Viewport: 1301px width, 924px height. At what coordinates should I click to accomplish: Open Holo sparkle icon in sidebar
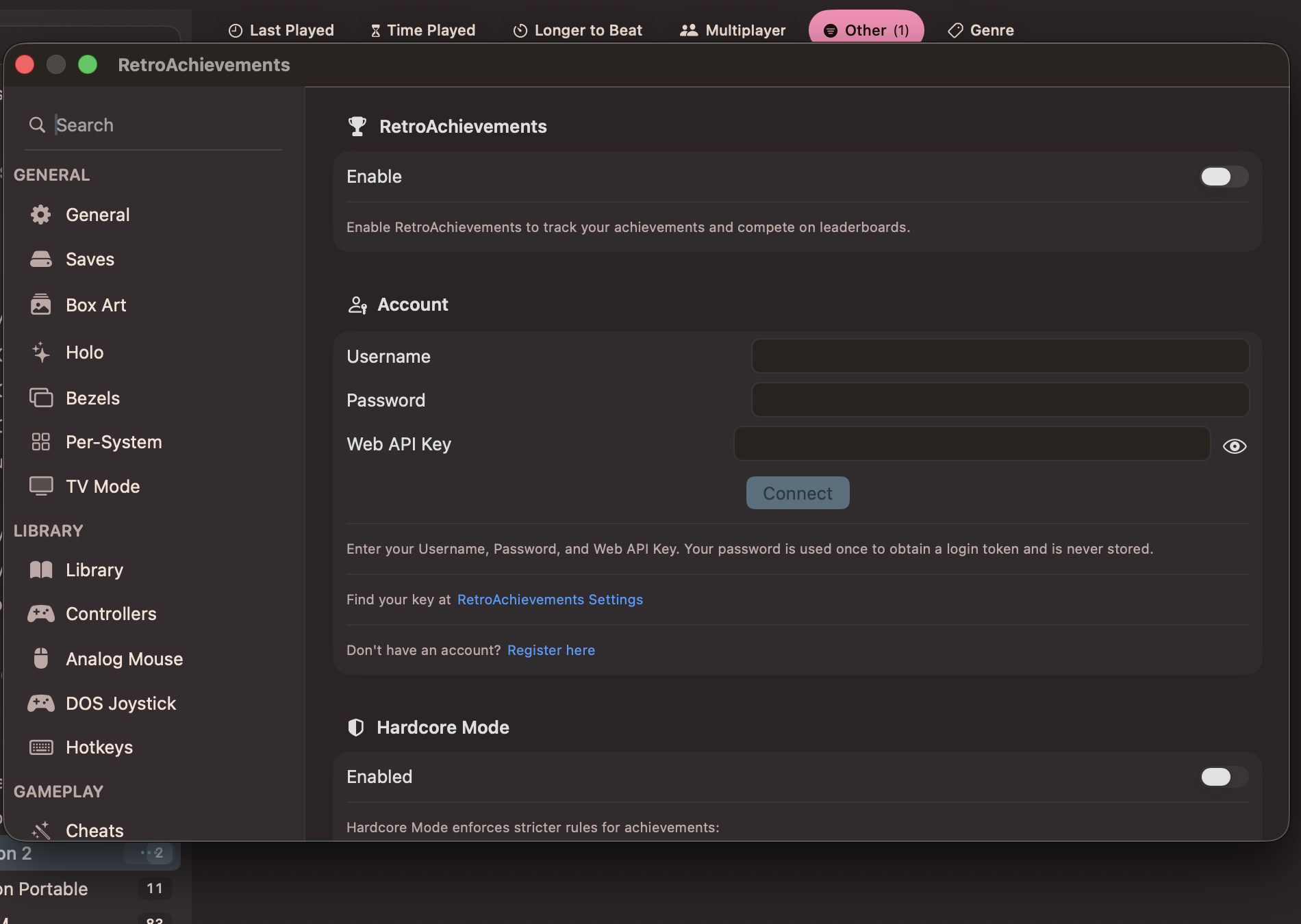(41, 352)
